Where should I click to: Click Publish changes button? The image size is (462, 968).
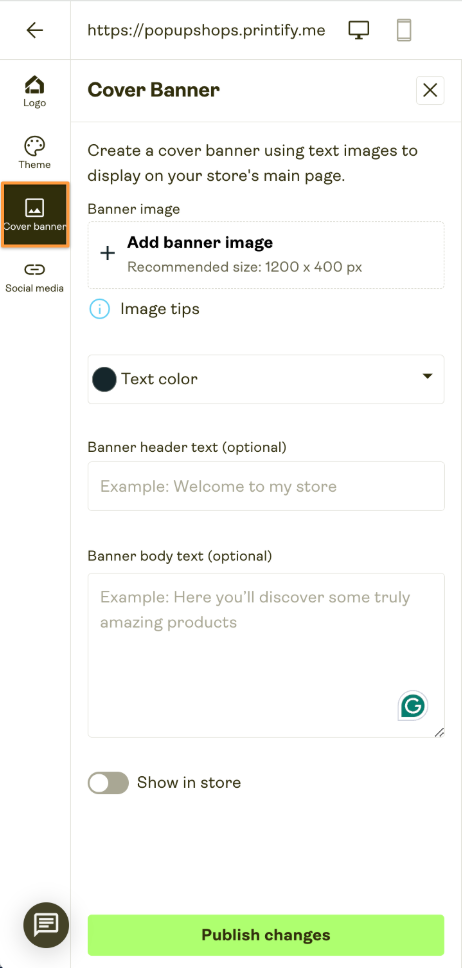(266, 935)
